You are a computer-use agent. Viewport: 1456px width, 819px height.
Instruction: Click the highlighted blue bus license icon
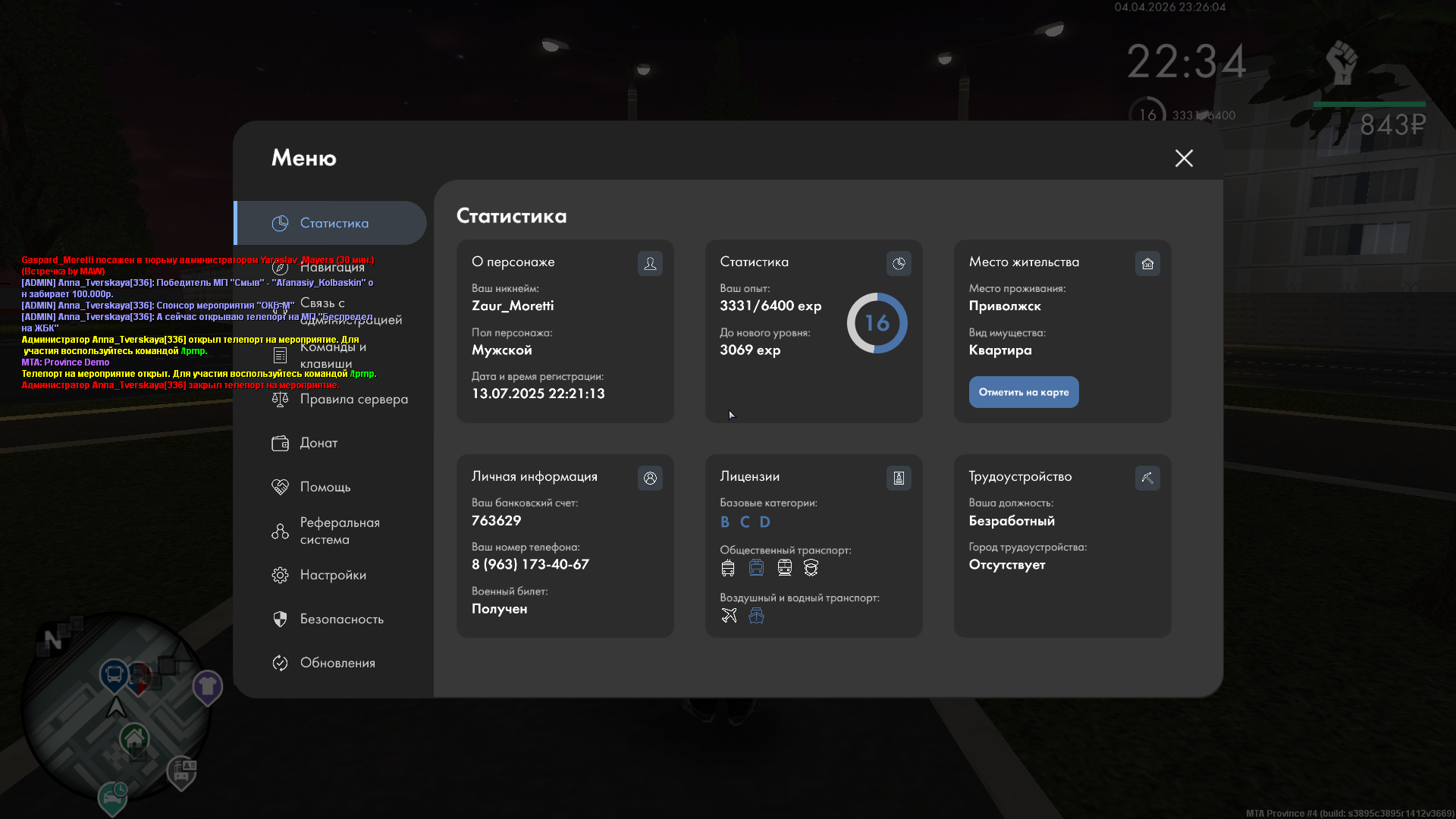coord(756,568)
